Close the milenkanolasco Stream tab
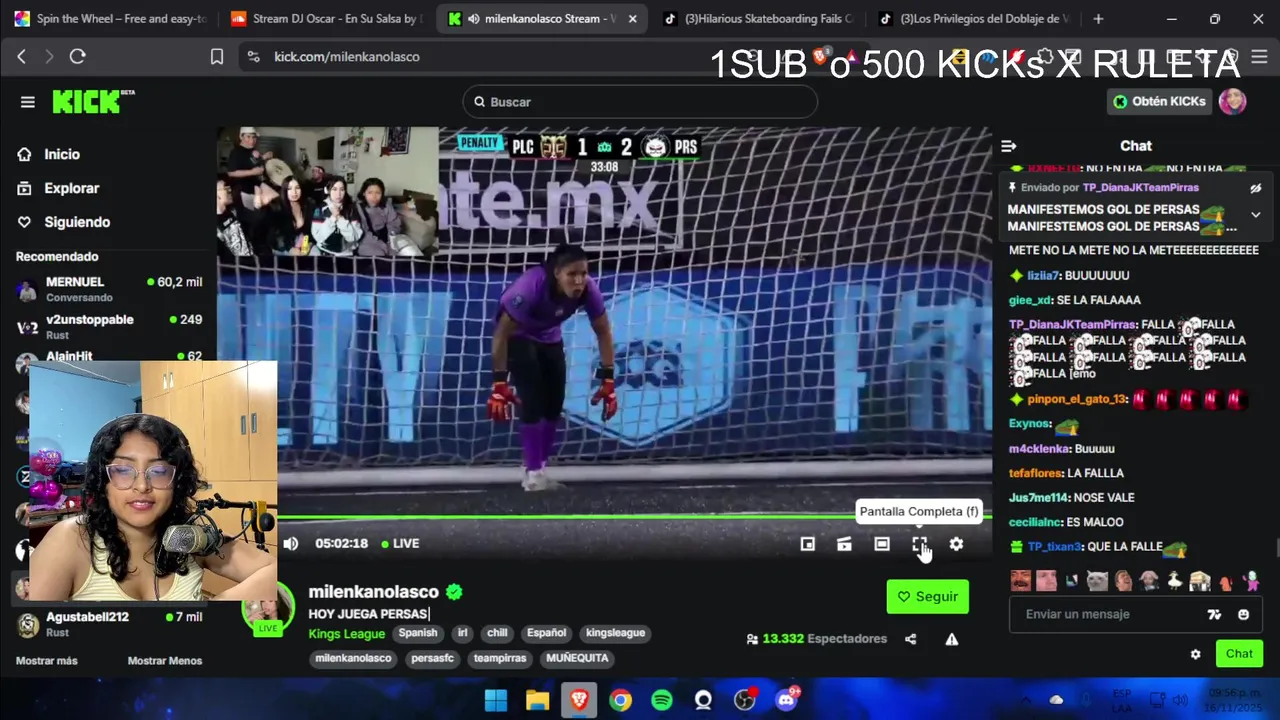 632,19
